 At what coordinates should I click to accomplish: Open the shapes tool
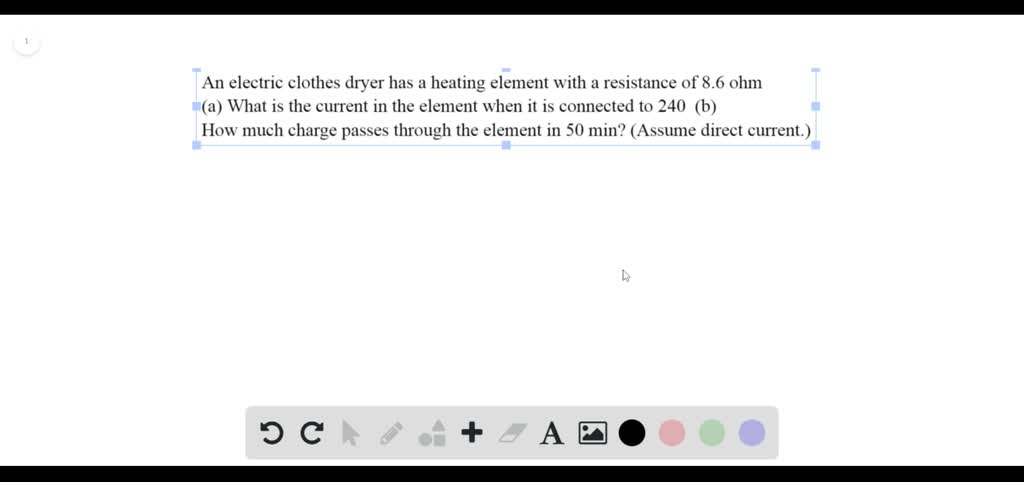432,433
